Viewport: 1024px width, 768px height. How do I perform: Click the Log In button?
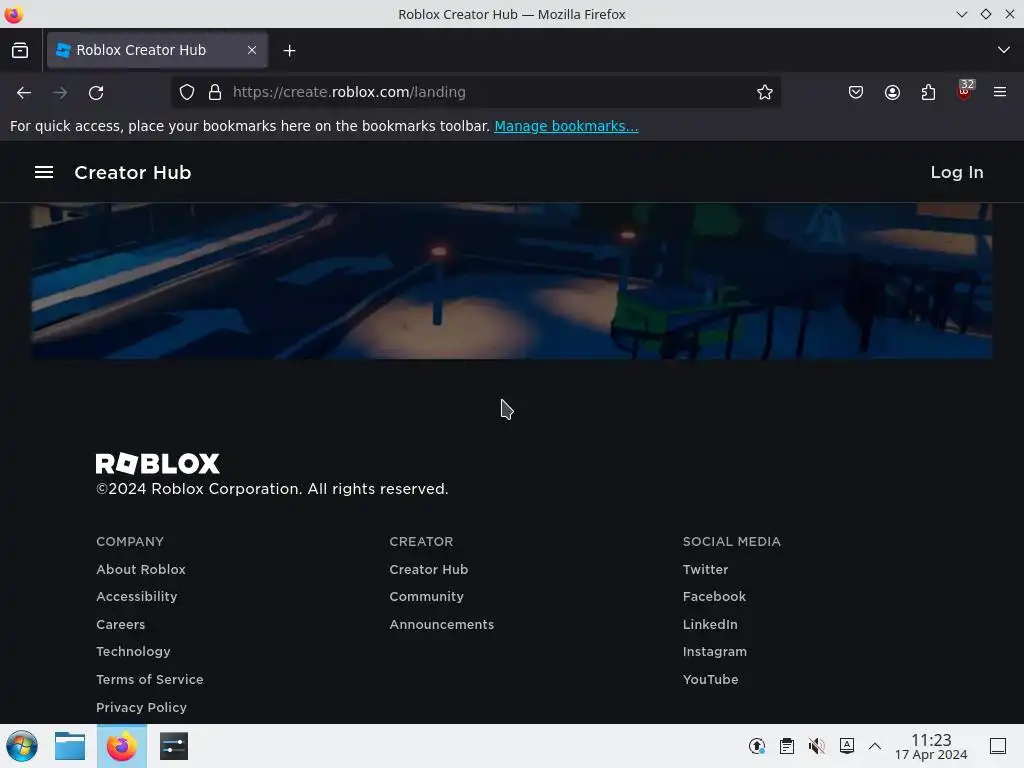(x=957, y=172)
